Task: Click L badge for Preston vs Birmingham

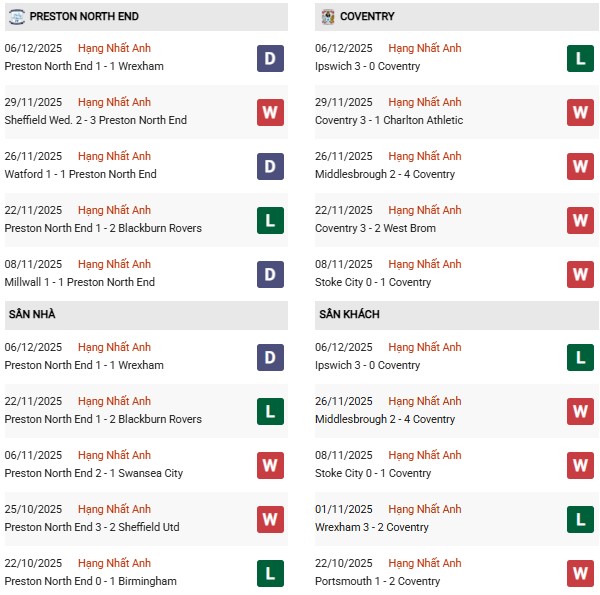Action: [270, 573]
